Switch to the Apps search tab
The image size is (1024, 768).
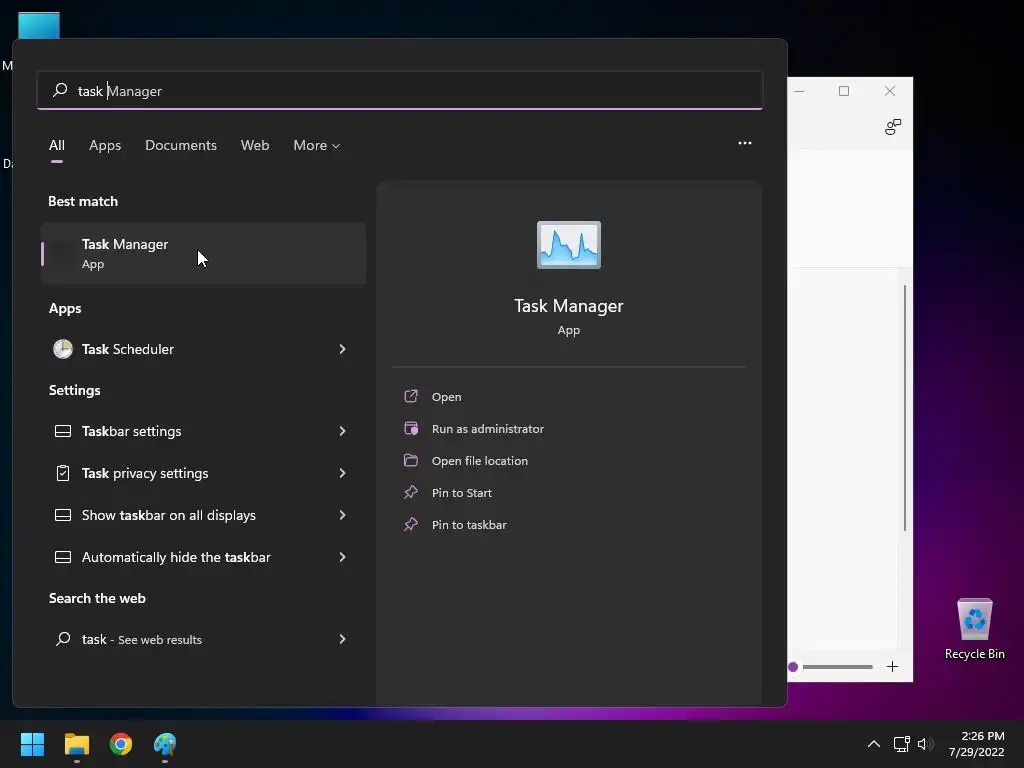coord(105,145)
